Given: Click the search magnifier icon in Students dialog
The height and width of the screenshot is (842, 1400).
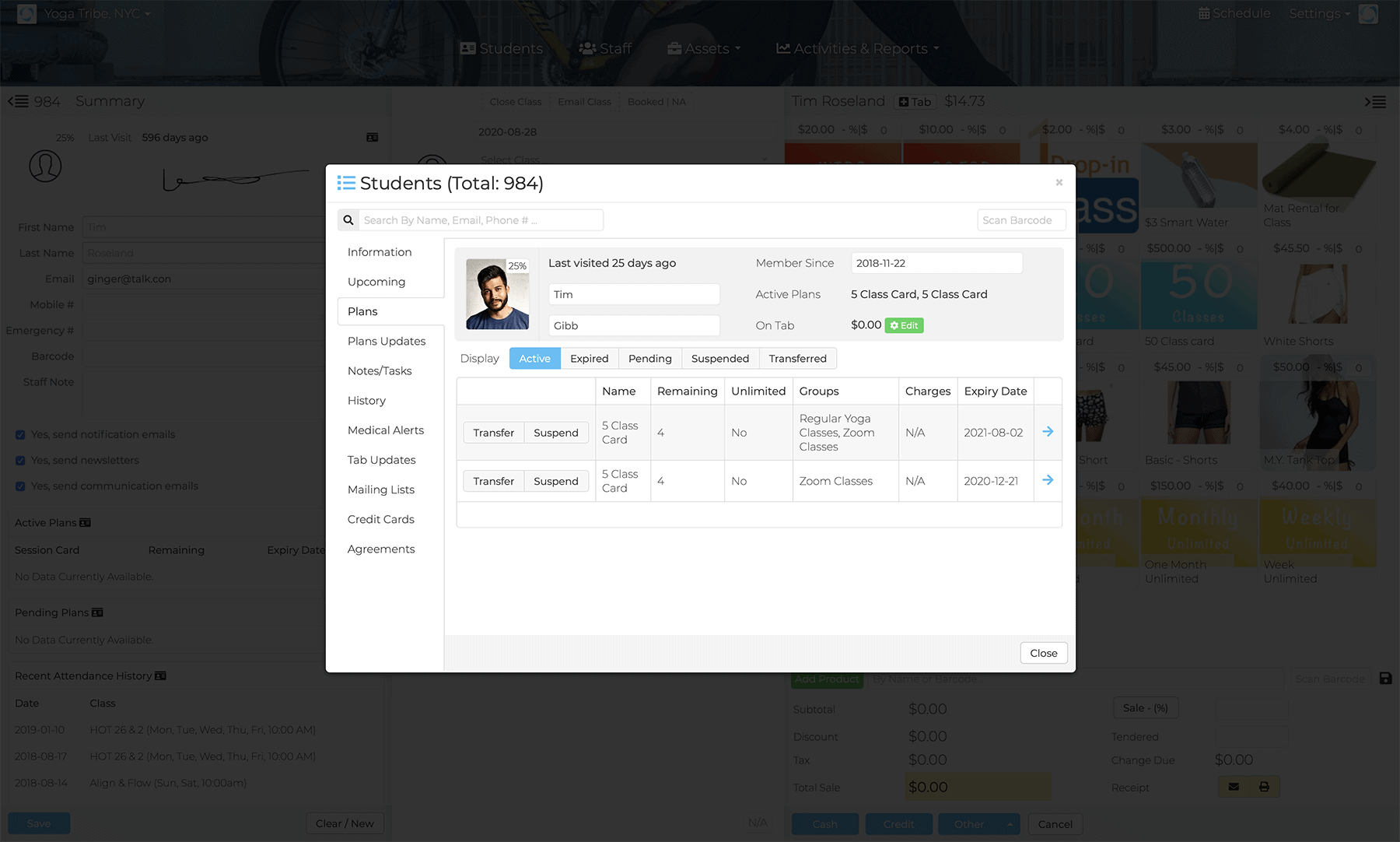Looking at the screenshot, I should pos(348,220).
